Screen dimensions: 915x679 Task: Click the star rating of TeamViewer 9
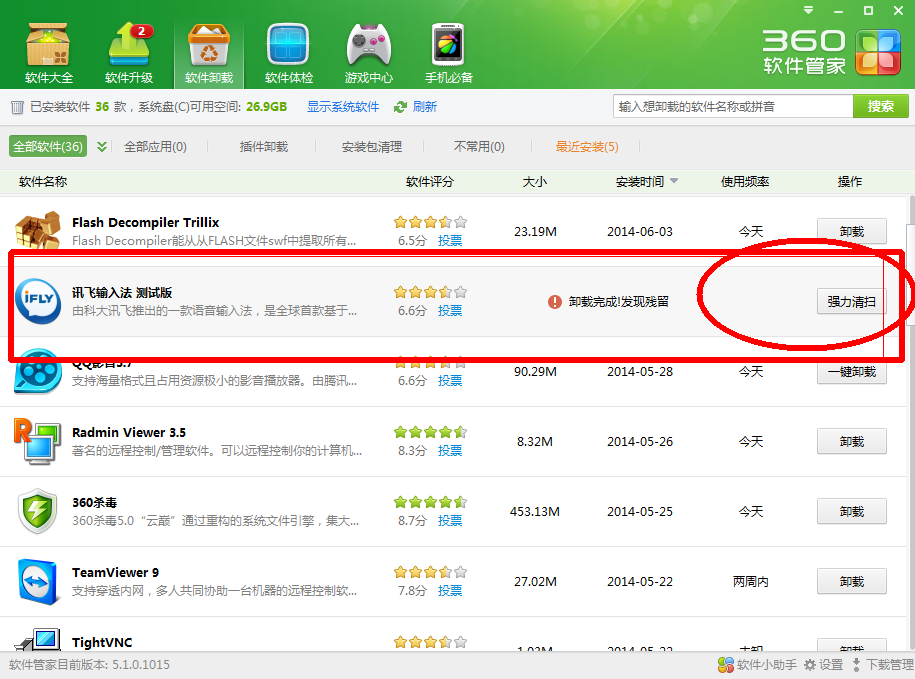click(431, 572)
